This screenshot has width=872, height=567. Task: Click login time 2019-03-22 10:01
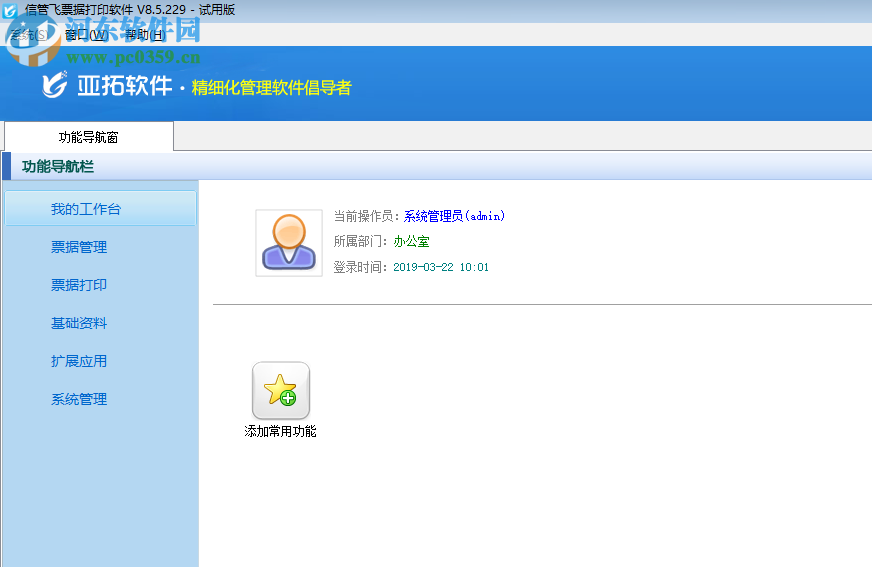[441, 267]
